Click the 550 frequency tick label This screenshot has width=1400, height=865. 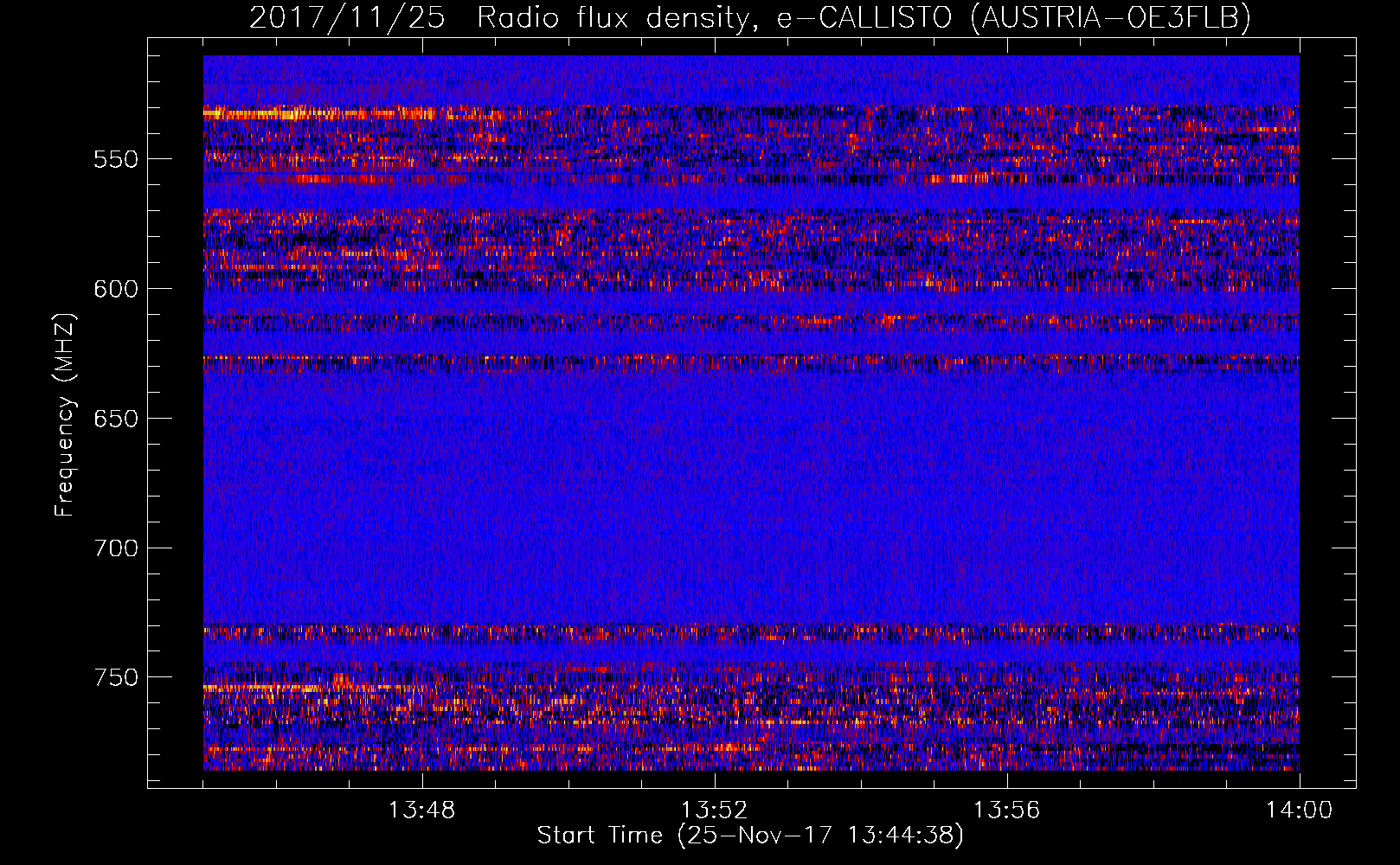[x=116, y=159]
